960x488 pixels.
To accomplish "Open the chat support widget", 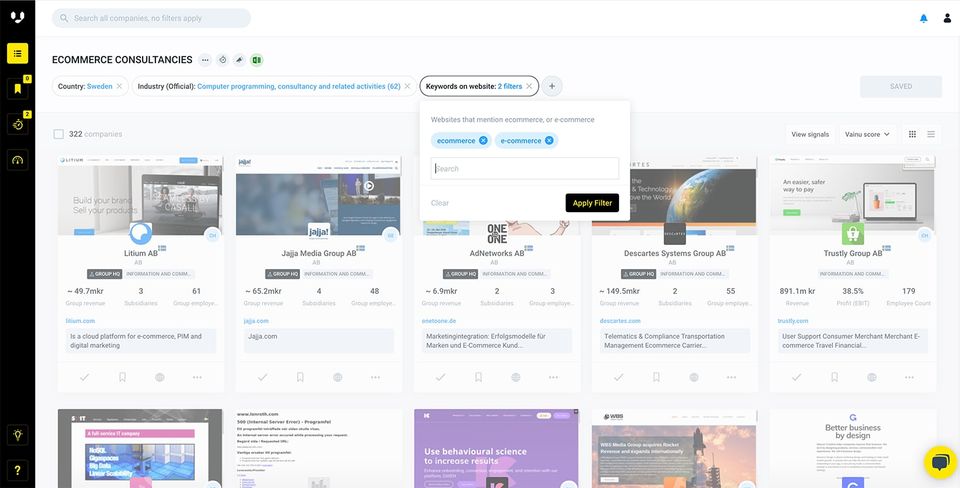I will [x=940, y=463].
